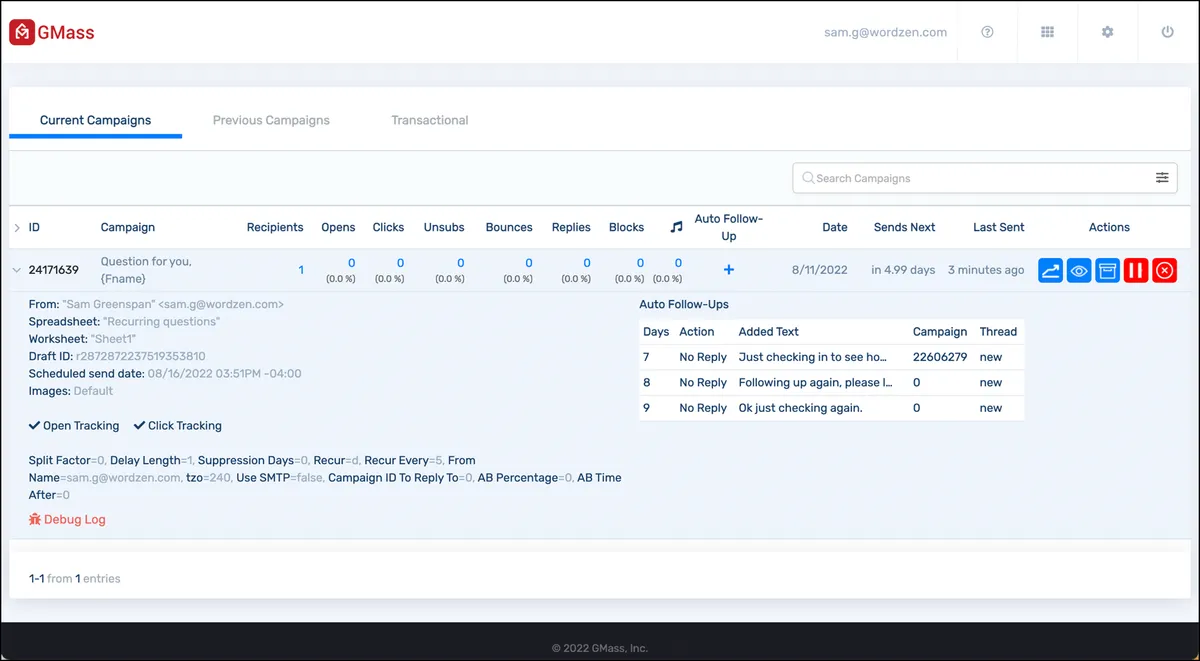1200x661 pixels.
Task: Click the music note column header icon
Action: pos(676,227)
